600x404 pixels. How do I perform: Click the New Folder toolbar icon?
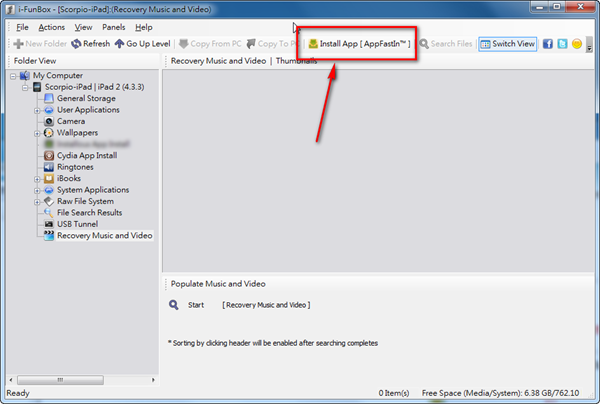(x=18, y=44)
